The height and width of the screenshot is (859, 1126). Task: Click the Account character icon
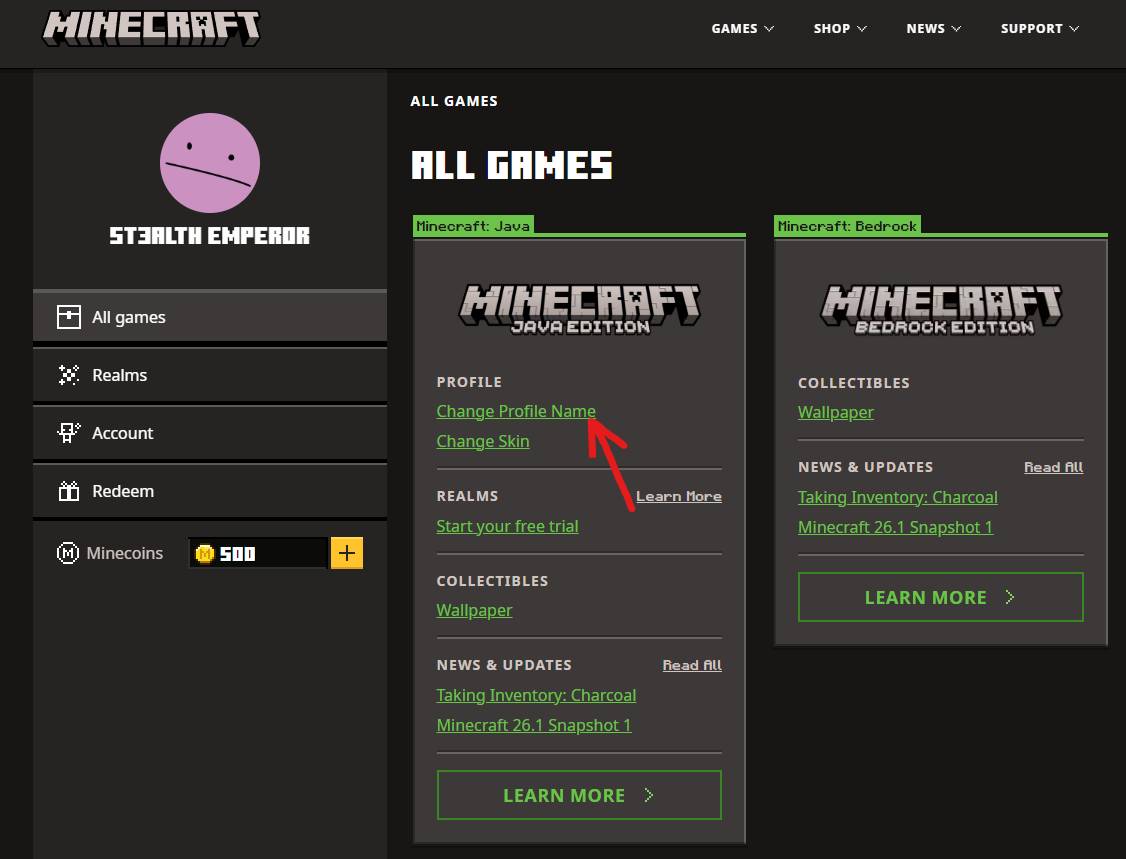click(x=68, y=433)
